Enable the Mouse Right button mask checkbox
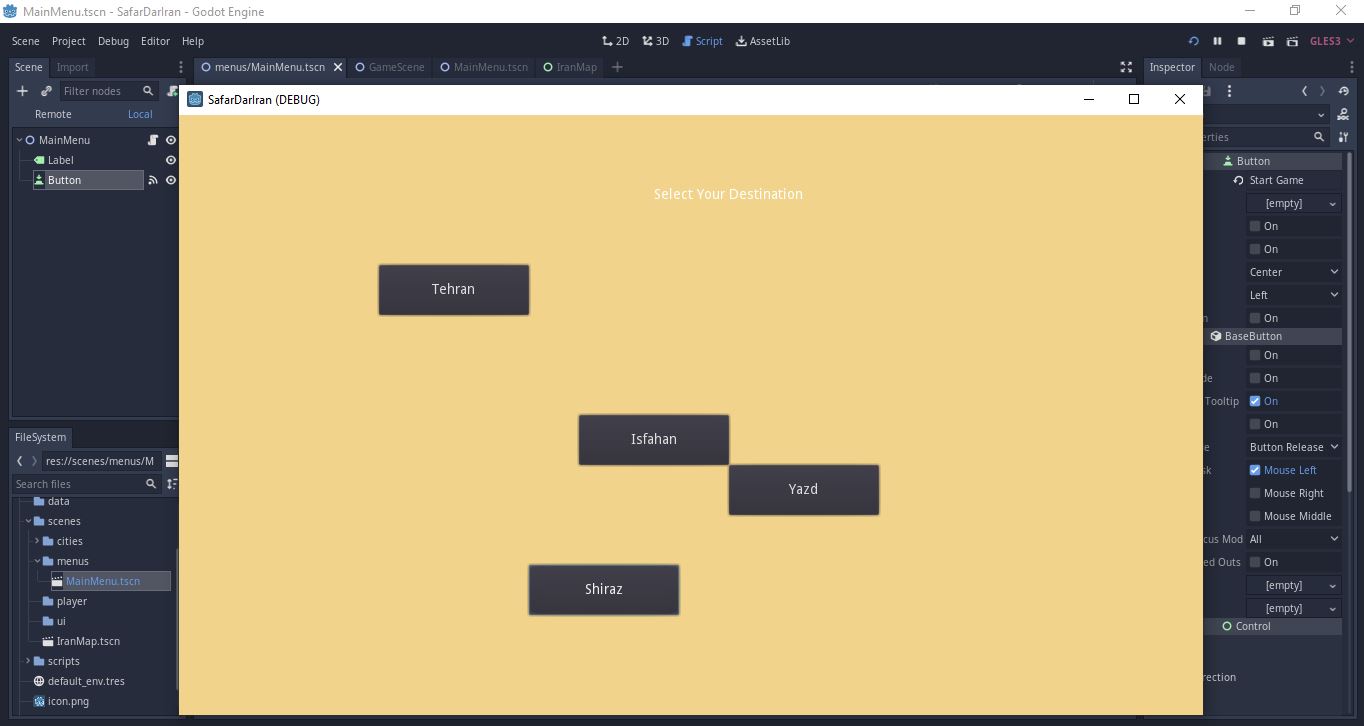 click(x=1255, y=493)
